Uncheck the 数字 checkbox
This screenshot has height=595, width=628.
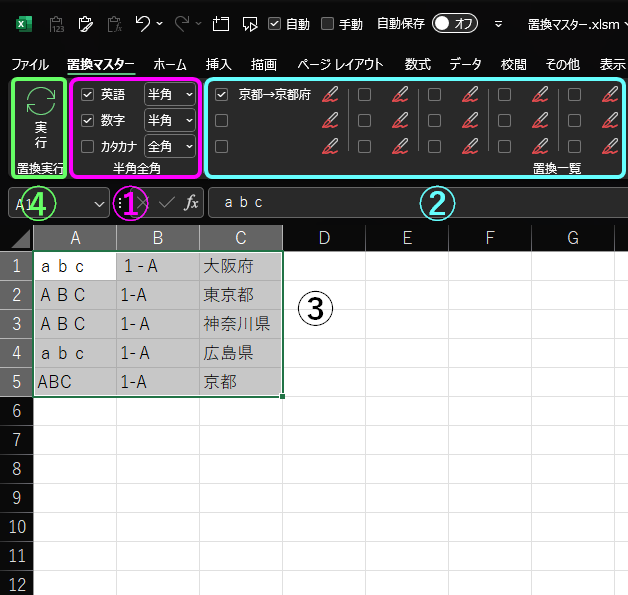[x=87, y=121]
